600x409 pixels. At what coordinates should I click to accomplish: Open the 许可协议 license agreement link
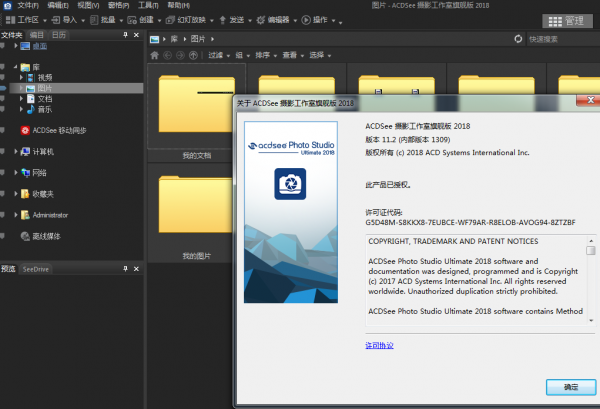(380, 345)
